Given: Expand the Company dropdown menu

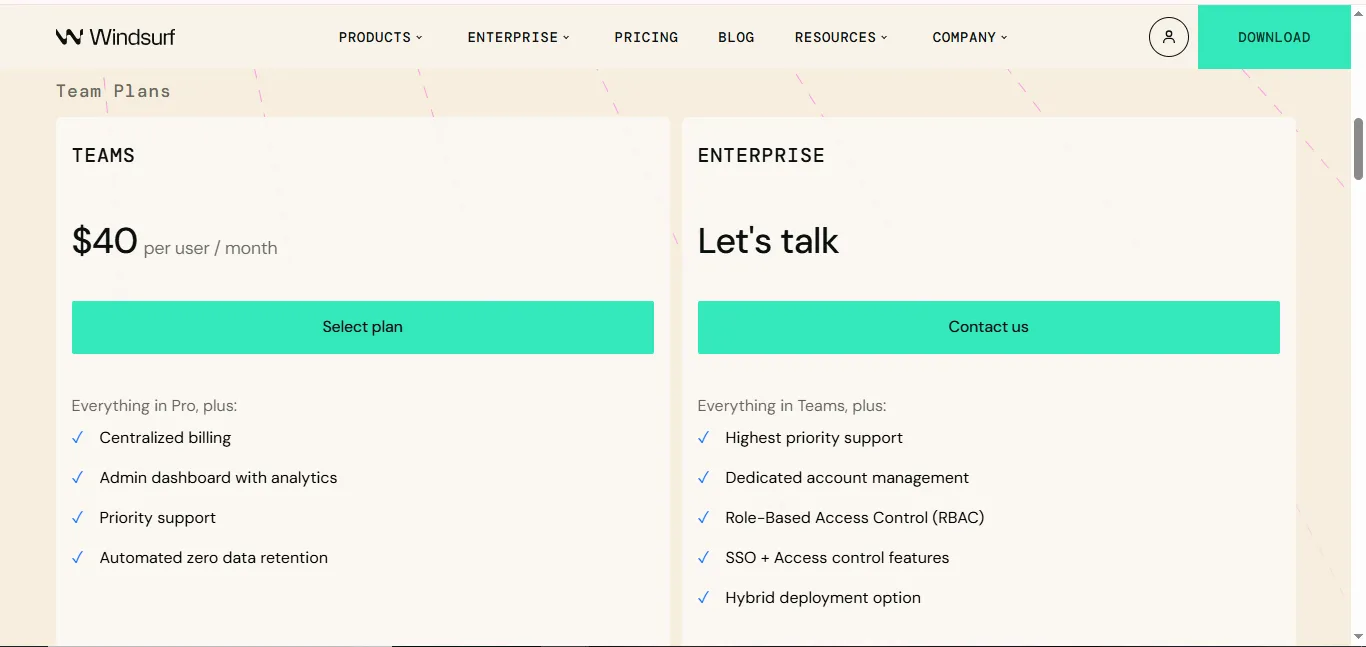Looking at the screenshot, I should click(x=970, y=37).
